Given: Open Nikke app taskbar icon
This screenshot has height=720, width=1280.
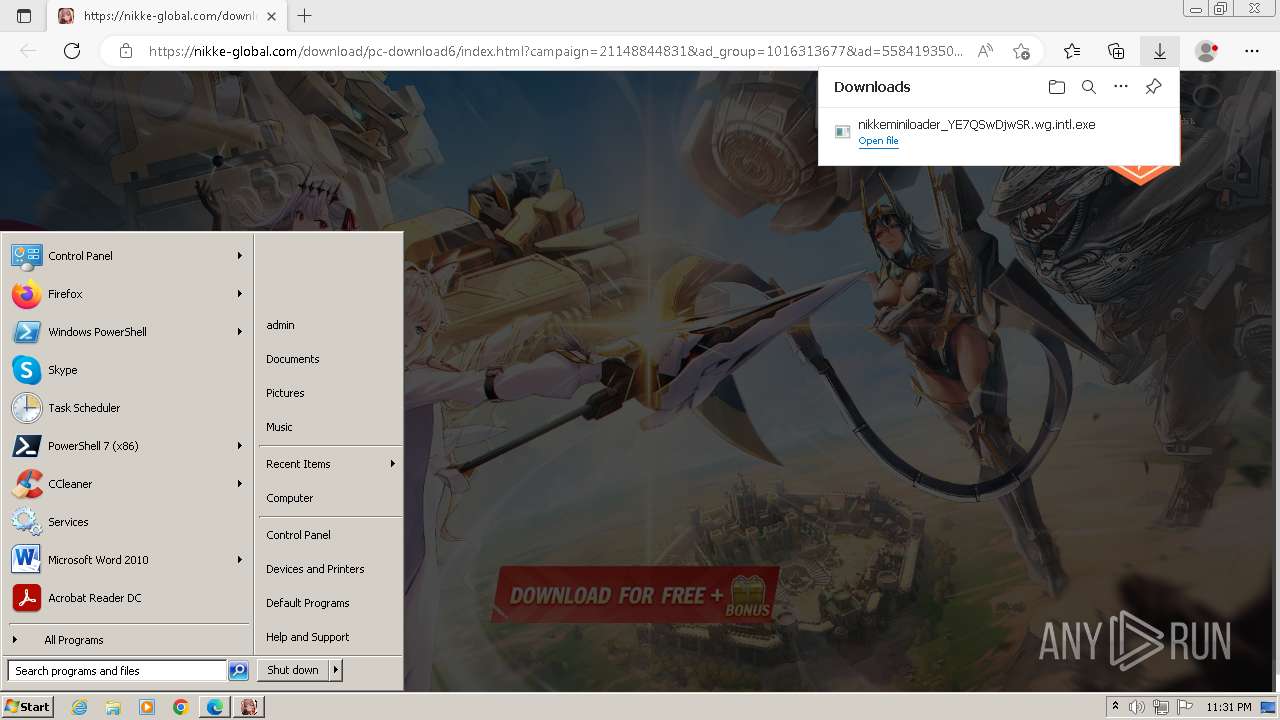Looking at the screenshot, I should coord(249,707).
